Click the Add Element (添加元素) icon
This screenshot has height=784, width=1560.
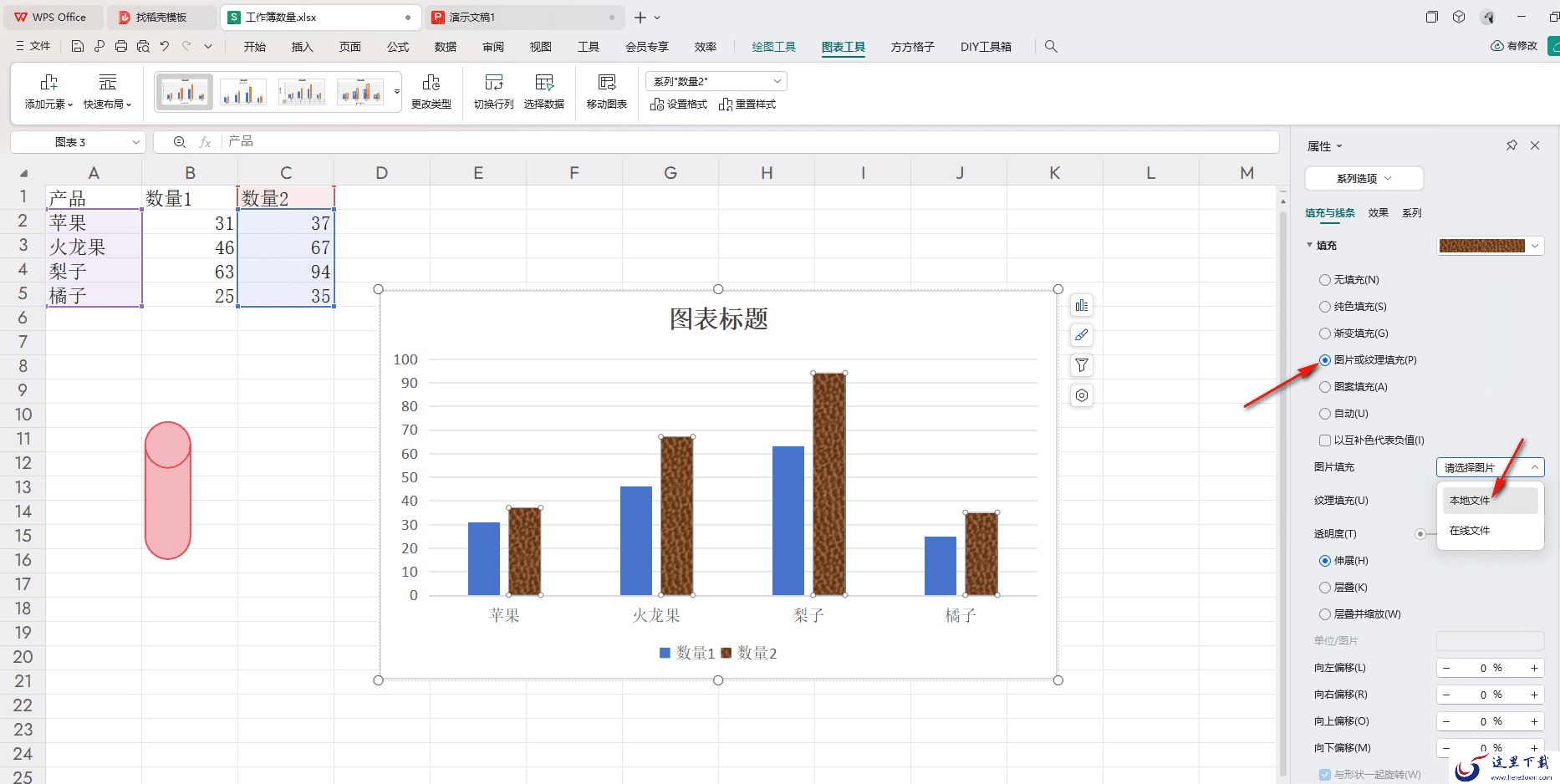click(x=48, y=82)
